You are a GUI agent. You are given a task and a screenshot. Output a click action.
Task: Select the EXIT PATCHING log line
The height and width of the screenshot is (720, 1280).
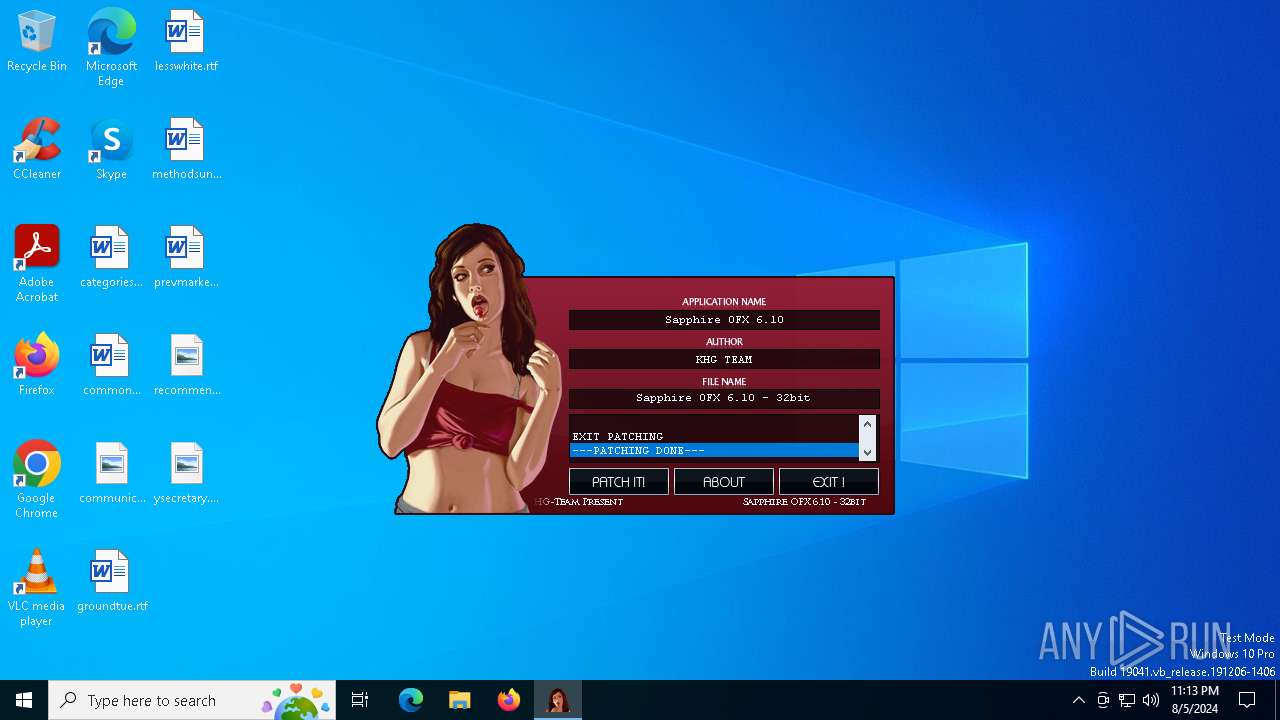[x=714, y=437]
